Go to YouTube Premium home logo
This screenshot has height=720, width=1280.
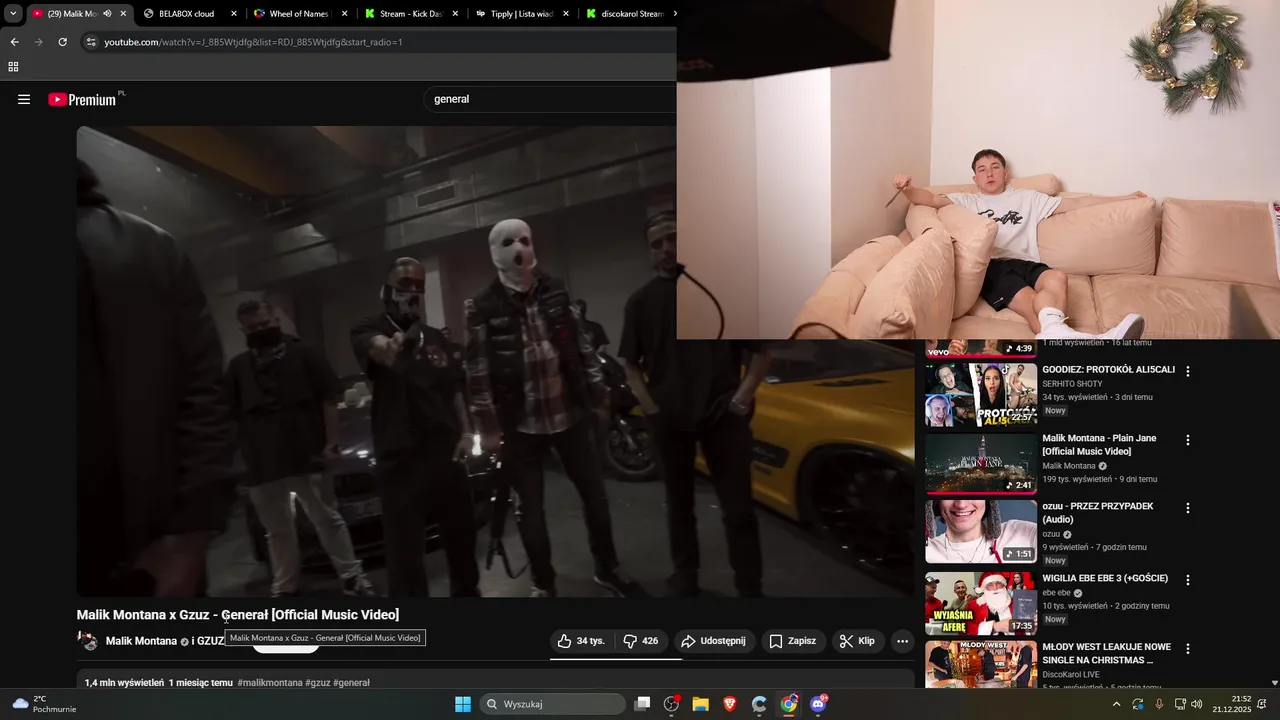tap(82, 99)
